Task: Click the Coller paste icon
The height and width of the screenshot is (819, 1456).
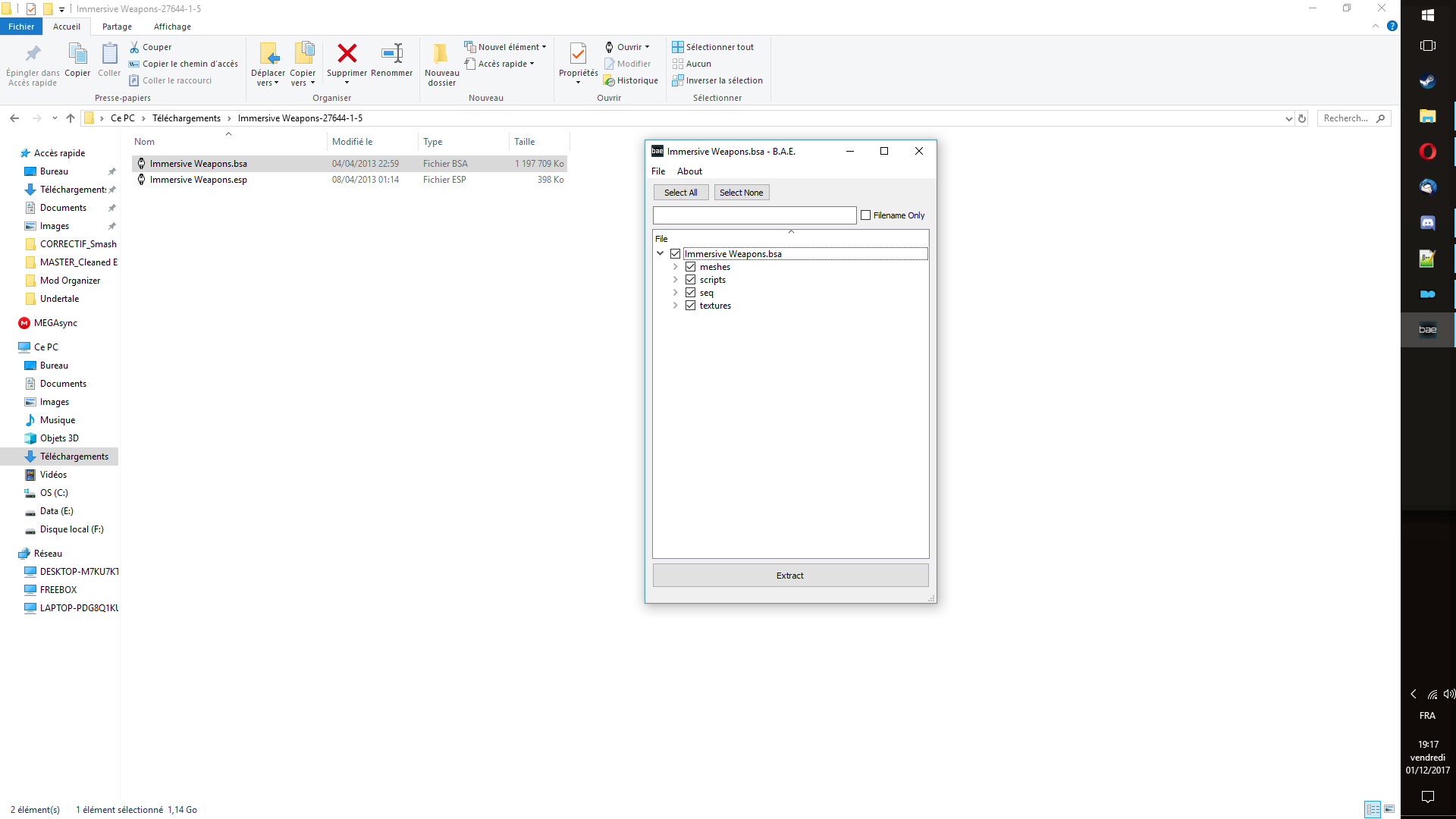Action: click(x=109, y=60)
